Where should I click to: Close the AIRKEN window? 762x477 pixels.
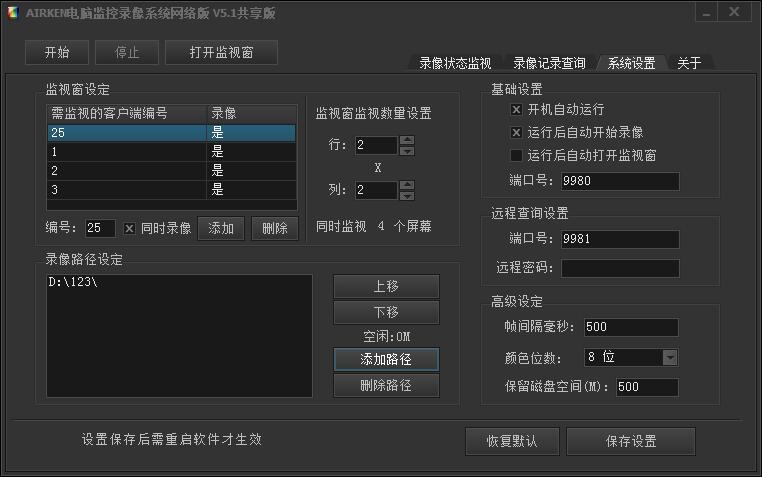(734, 12)
